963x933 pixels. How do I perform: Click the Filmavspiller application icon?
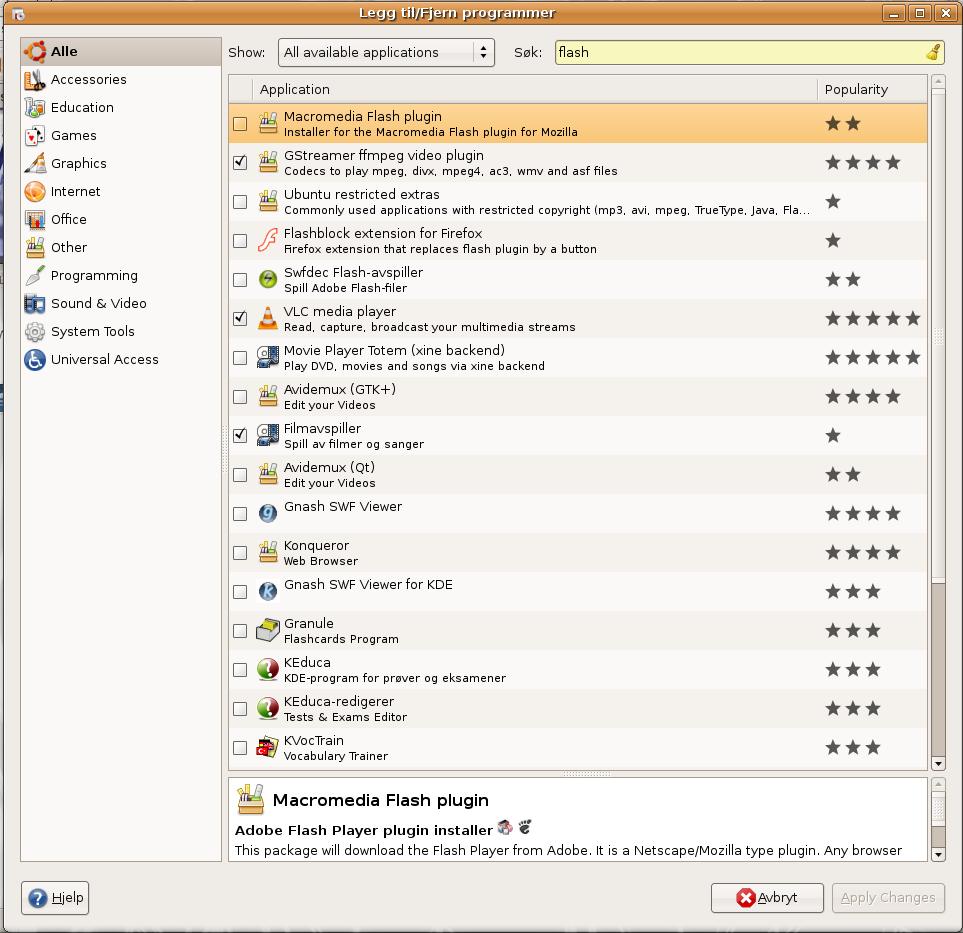pos(268,435)
